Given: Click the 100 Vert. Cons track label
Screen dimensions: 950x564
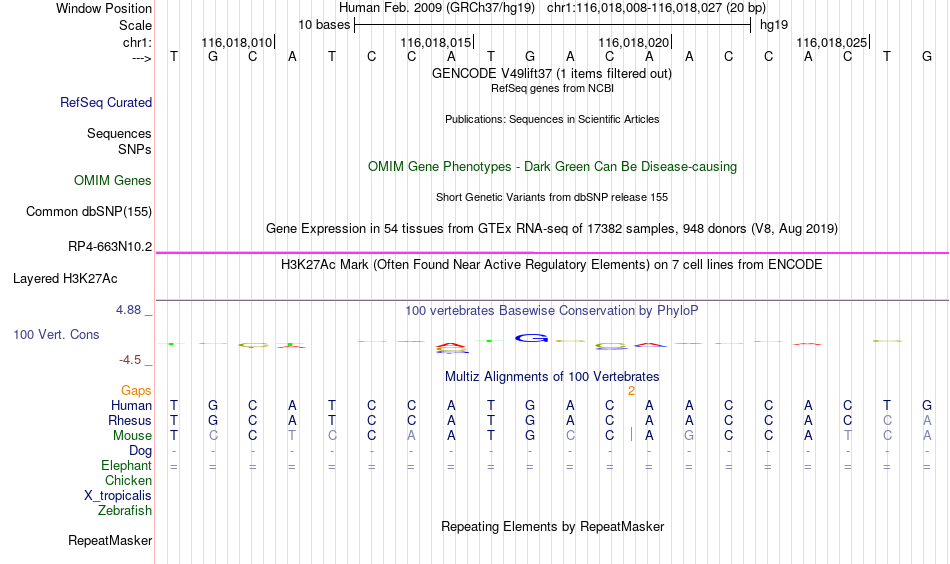Looking at the screenshot, I should click(x=56, y=334).
